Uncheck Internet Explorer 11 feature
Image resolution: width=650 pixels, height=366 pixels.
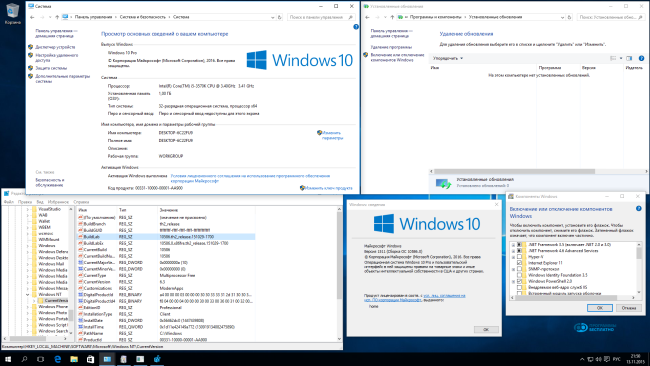(519, 263)
